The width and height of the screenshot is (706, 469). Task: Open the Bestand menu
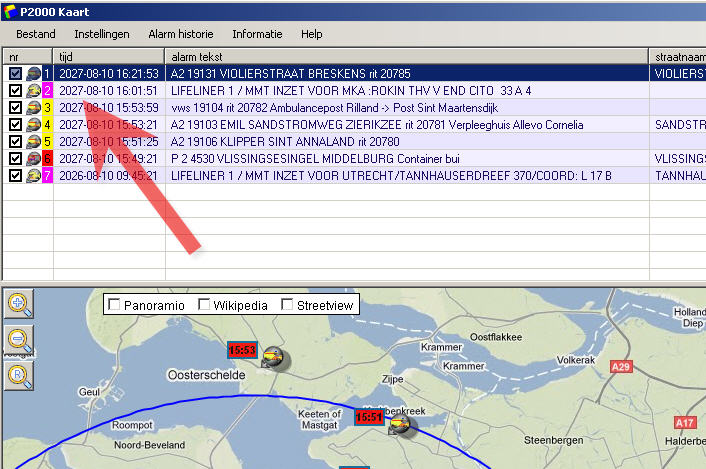(x=36, y=34)
